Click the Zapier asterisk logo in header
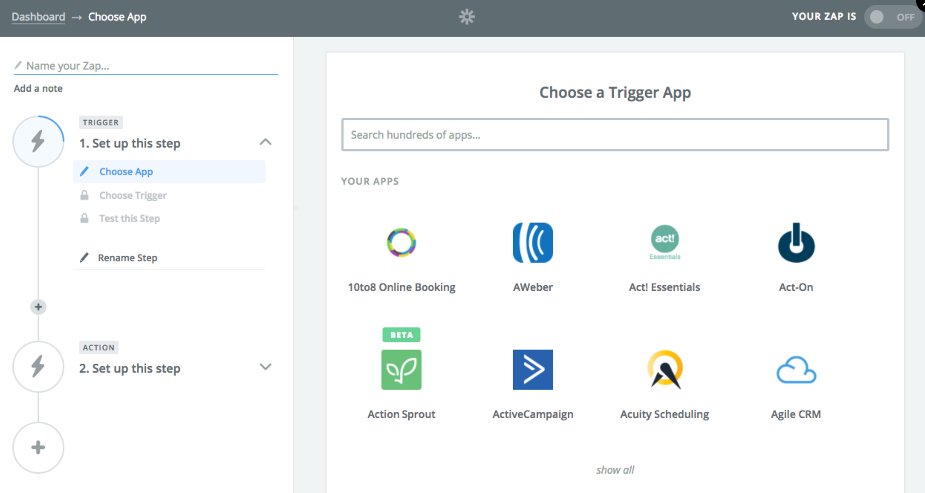The width and height of the screenshot is (925, 493). click(467, 17)
